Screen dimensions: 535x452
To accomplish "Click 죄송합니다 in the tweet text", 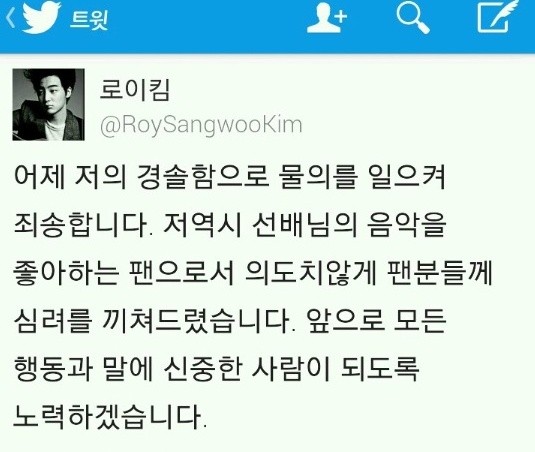I will [x=81, y=225].
